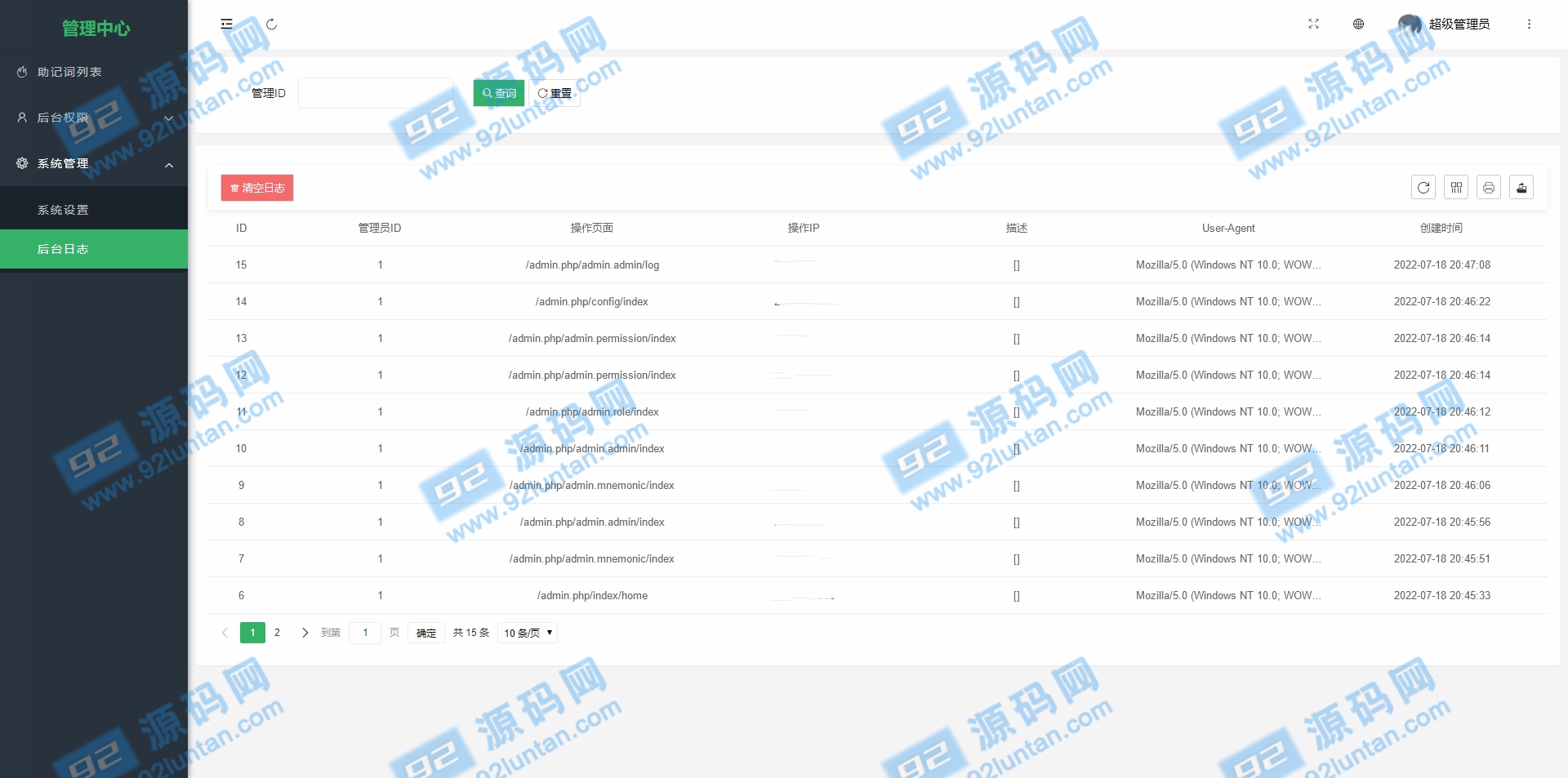1568x778 pixels.
Task: Click the 操作页面 column header
Action: coord(592,228)
